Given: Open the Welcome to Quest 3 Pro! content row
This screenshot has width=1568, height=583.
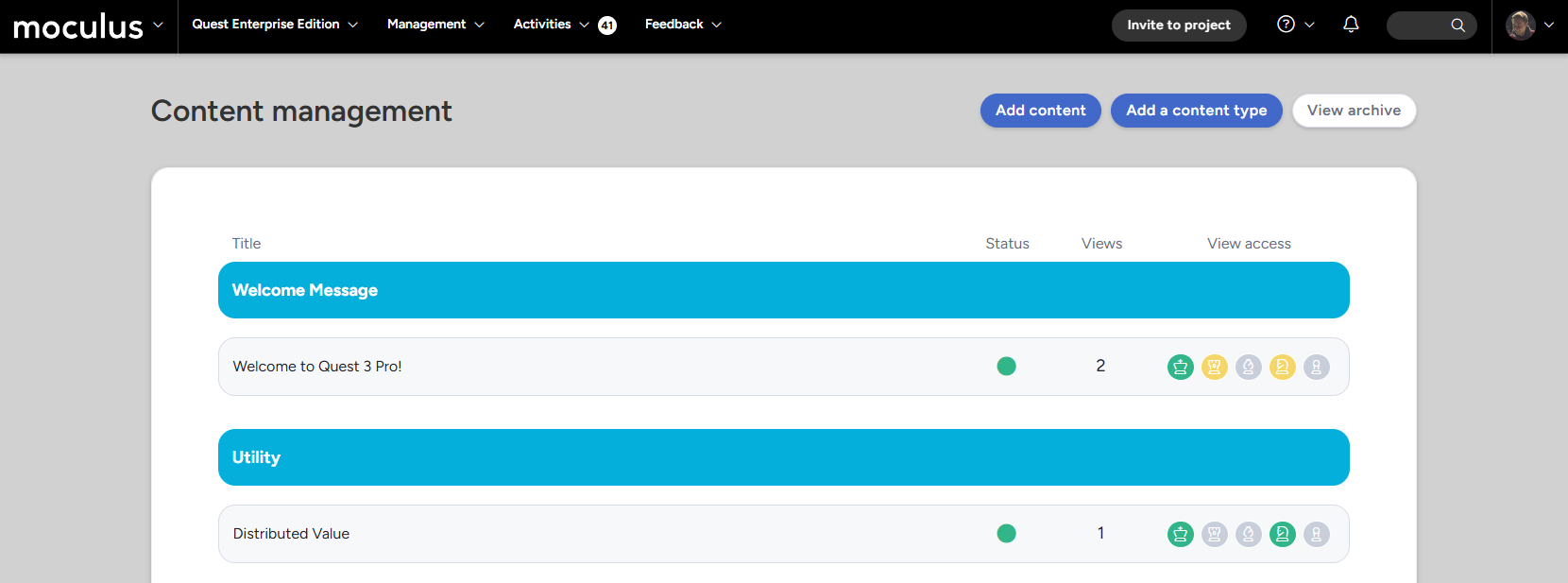Looking at the screenshot, I should [x=317, y=367].
